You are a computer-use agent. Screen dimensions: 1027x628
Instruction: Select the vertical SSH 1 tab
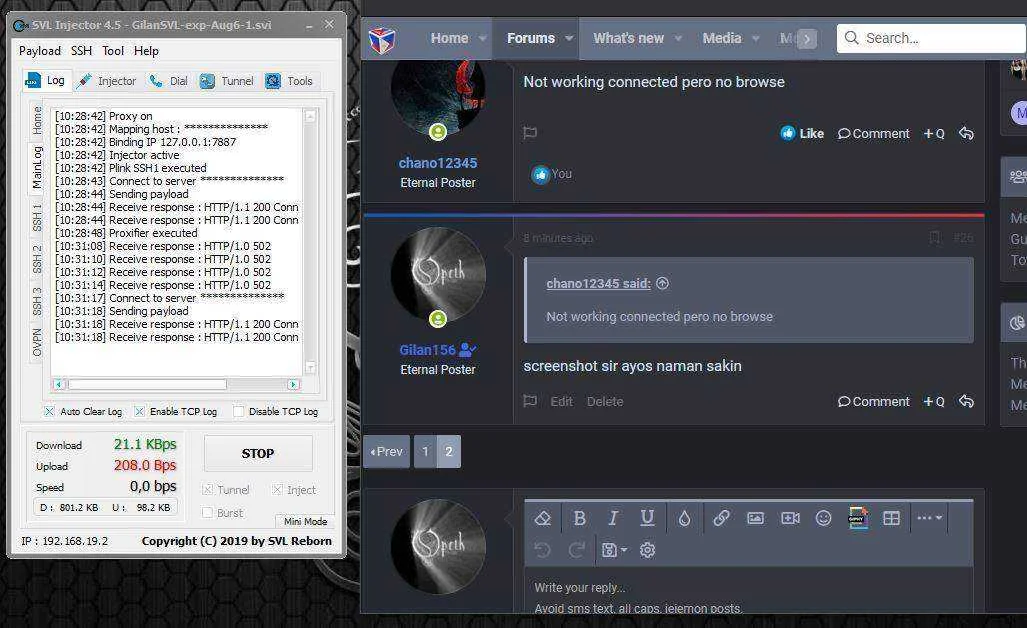(37, 217)
